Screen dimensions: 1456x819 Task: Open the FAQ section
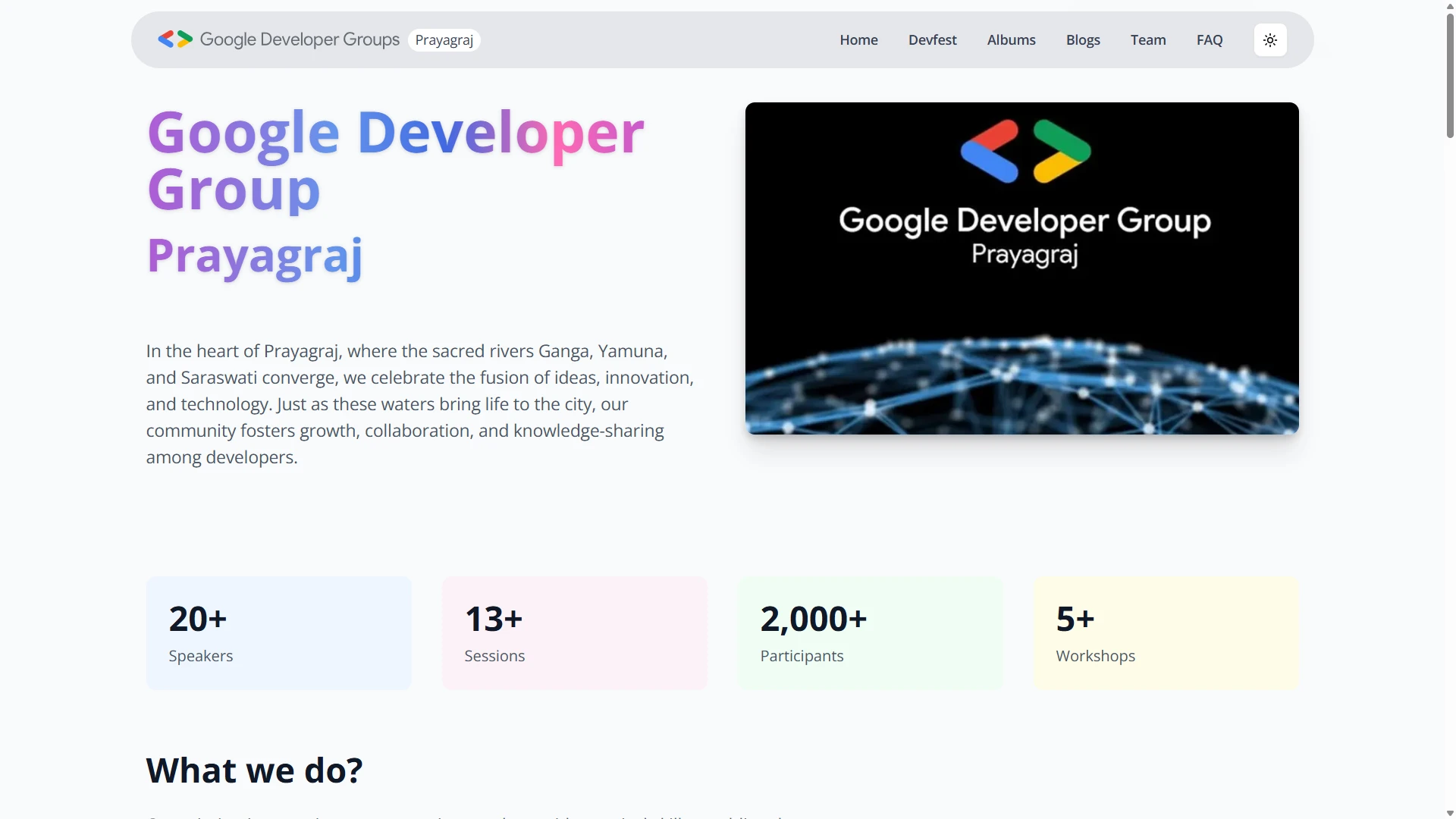[1209, 39]
